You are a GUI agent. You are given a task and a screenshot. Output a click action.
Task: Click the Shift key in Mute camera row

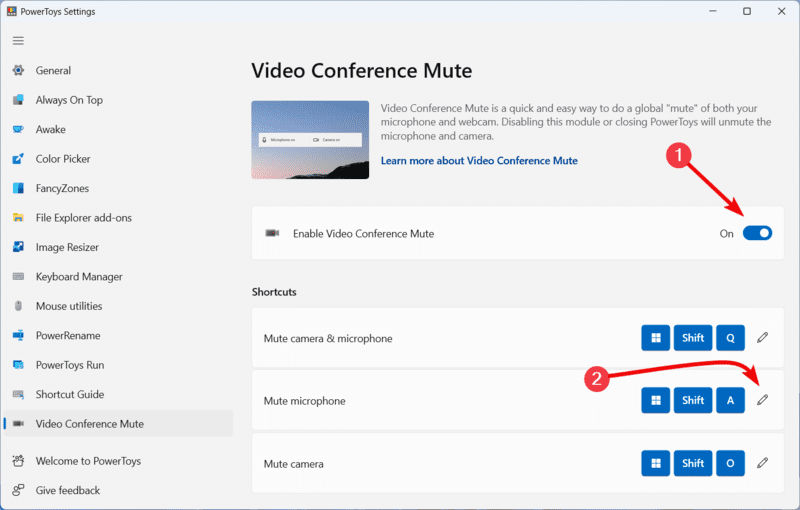coord(693,463)
